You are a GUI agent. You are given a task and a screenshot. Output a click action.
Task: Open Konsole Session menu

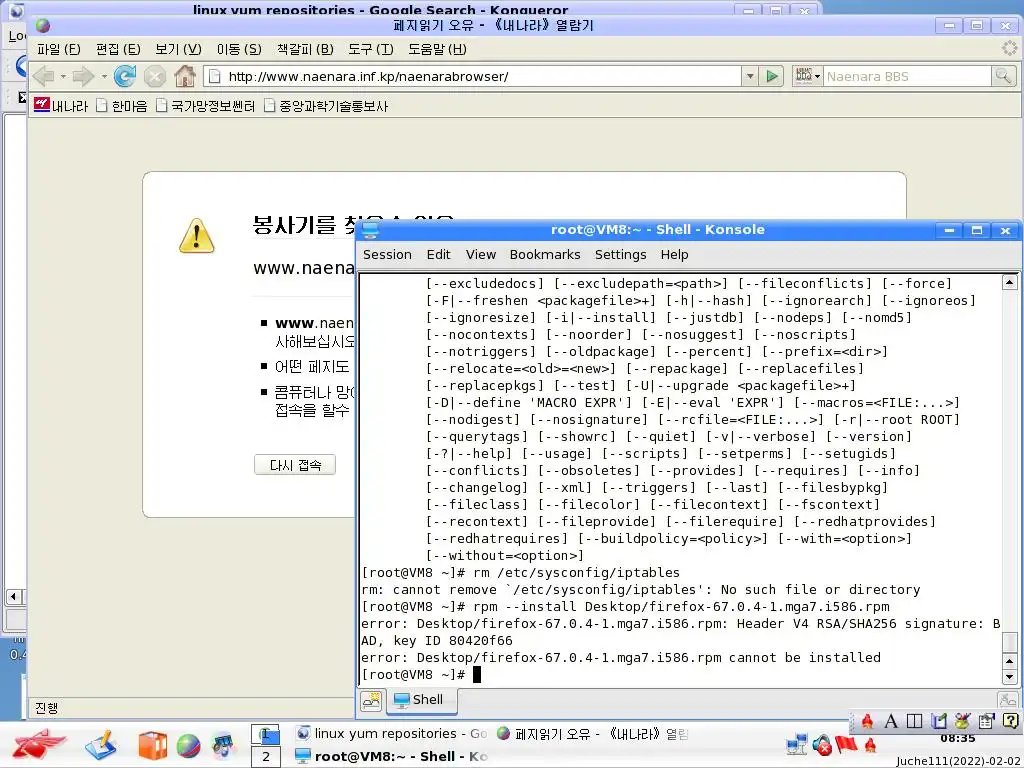point(387,255)
